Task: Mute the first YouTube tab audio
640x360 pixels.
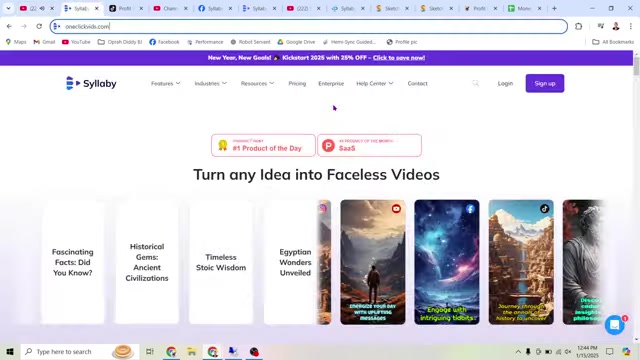Action: (x=42, y=8)
